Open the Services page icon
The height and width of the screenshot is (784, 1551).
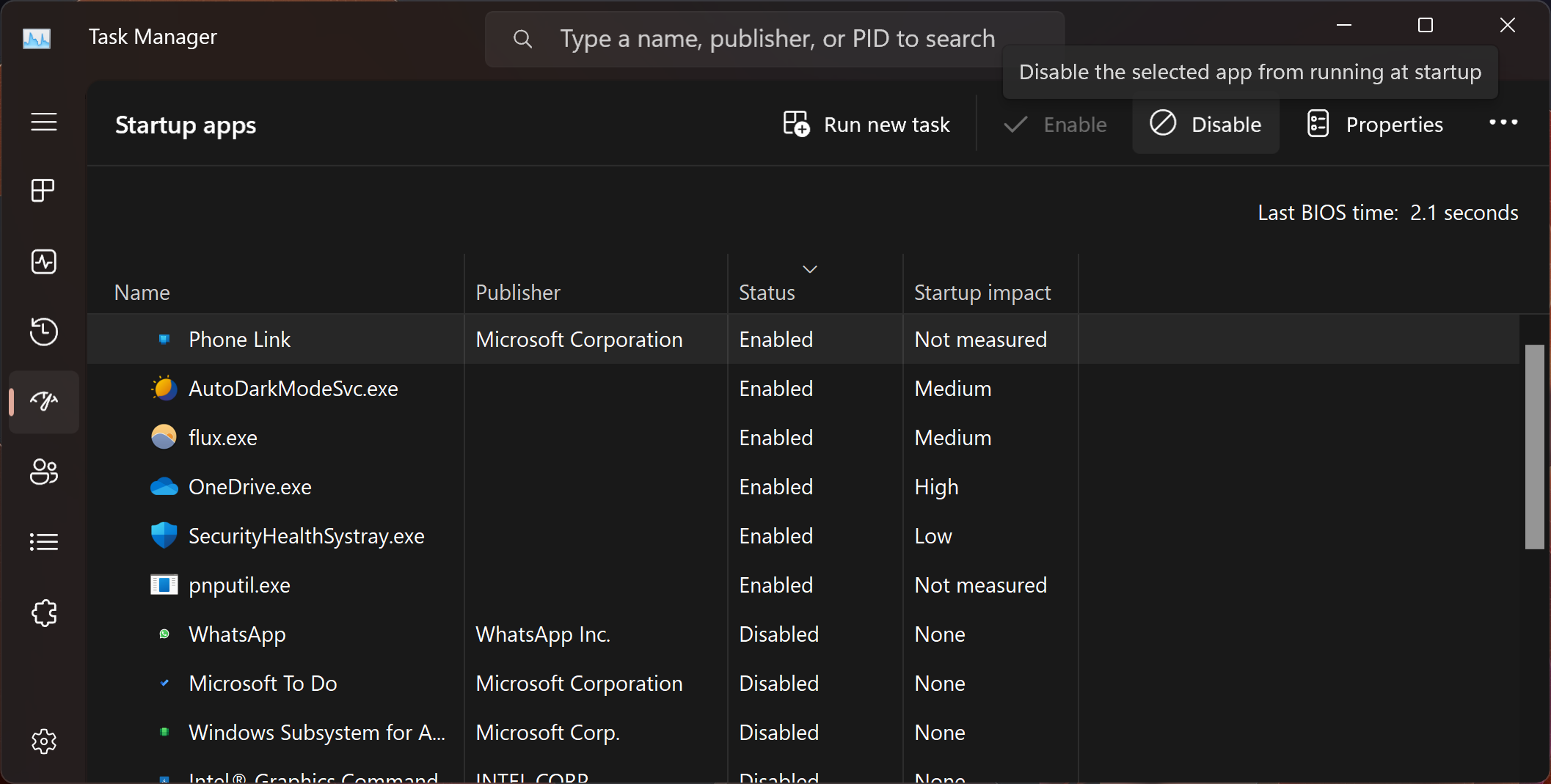(44, 612)
